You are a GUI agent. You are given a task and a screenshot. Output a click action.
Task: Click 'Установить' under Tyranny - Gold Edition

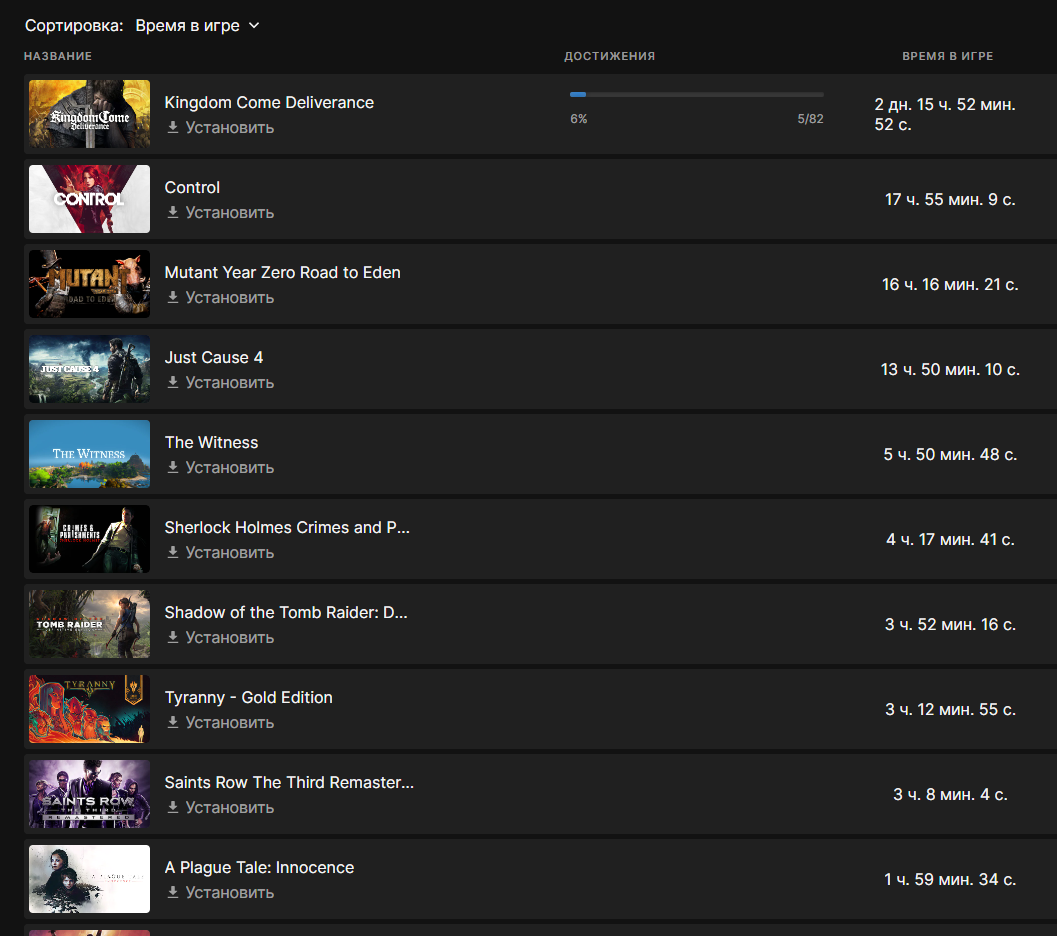pyautogui.click(x=230, y=722)
